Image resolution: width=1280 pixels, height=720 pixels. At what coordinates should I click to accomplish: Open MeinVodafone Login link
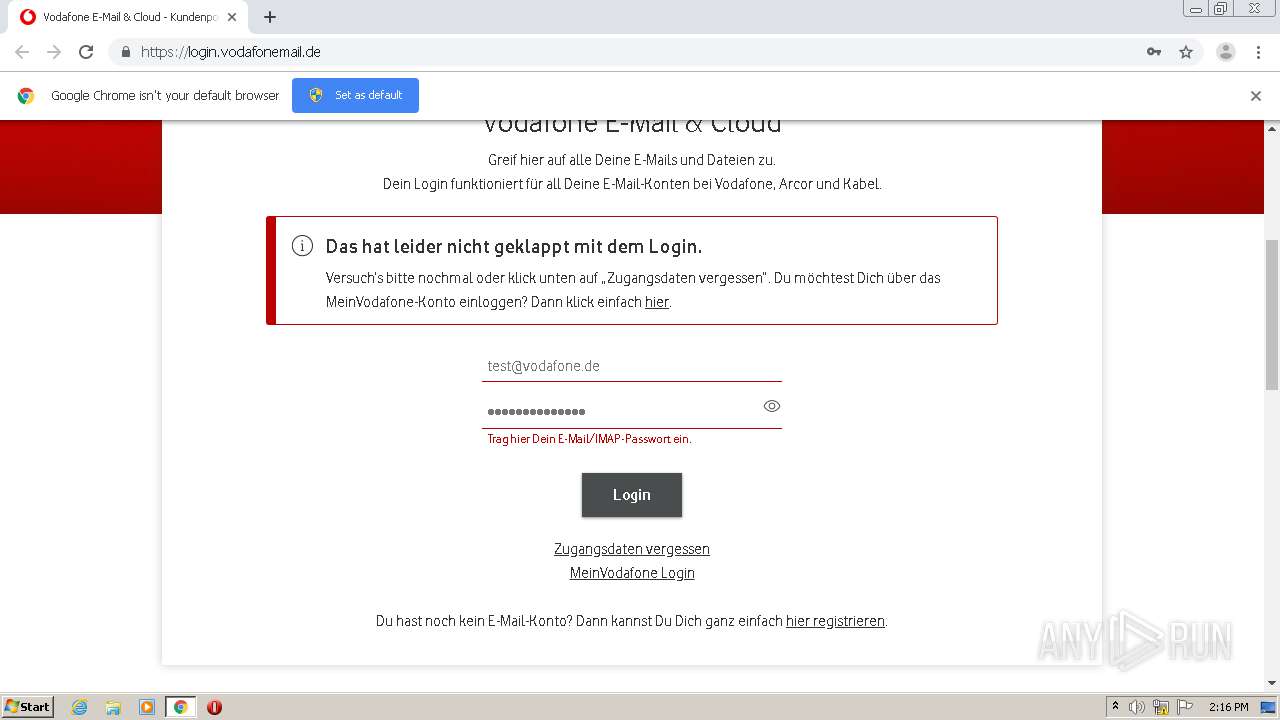632,573
